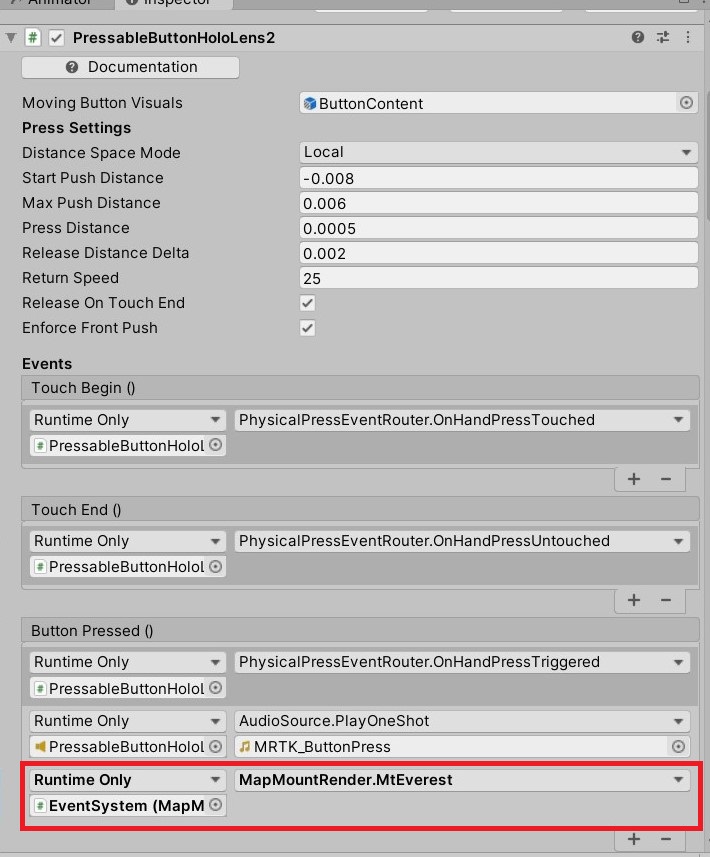Open AudioSource.PlayOneShot function dropdown
The height and width of the screenshot is (857, 710).
click(462, 721)
